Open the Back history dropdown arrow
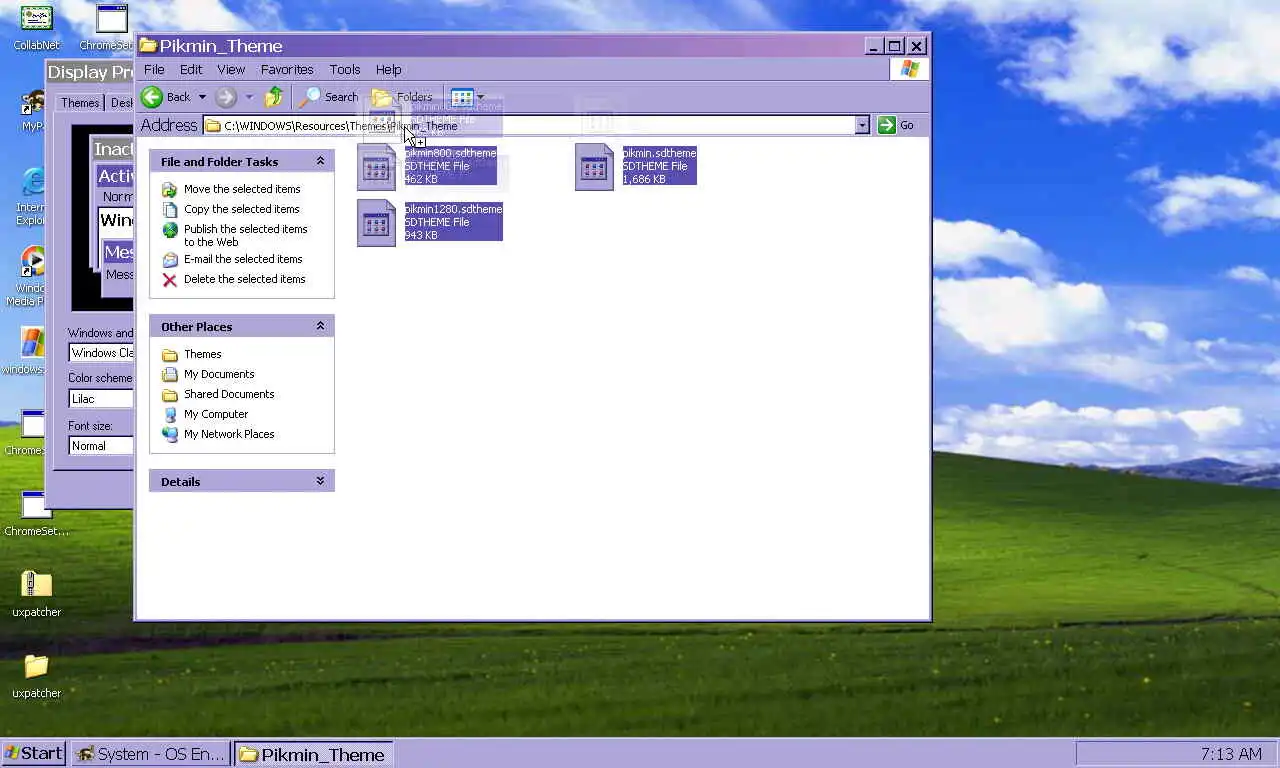 click(202, 97)
